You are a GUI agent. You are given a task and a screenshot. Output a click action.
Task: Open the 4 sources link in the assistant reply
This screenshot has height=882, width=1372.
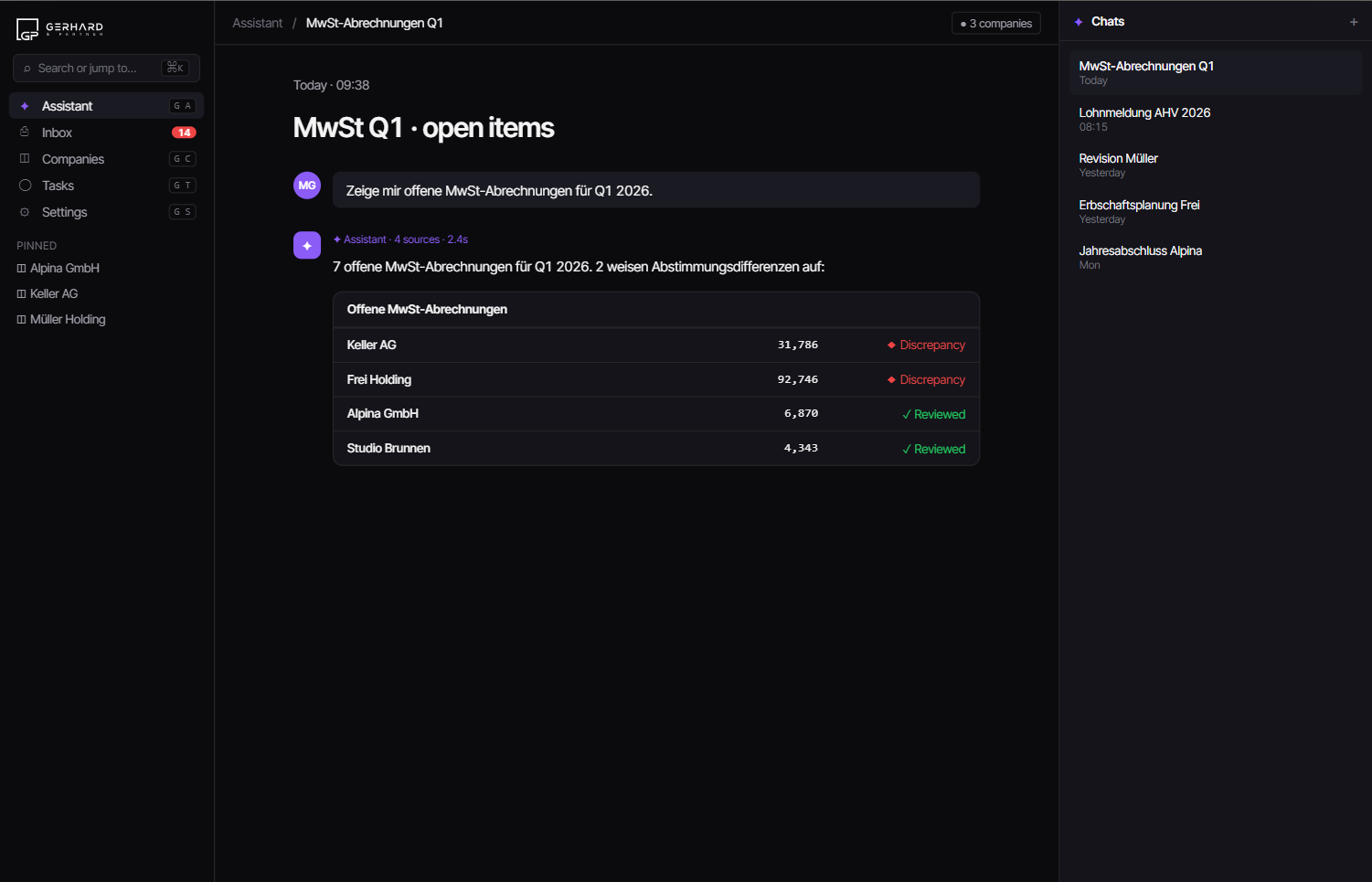click(417, 239)
